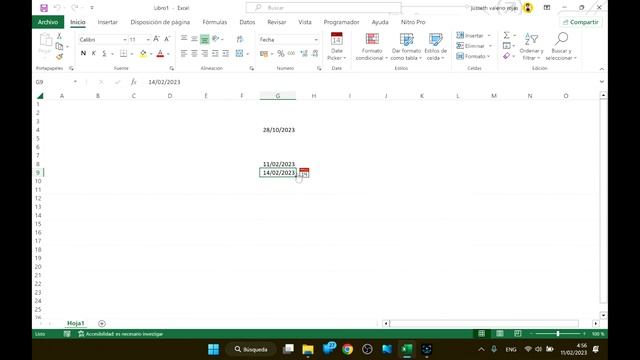Image resolution: width=640 pixels, height=360 pixels.
Task: Expand the Insertar cells dropdown arrow
Action: pyautogui.click(x=489, y=36)
